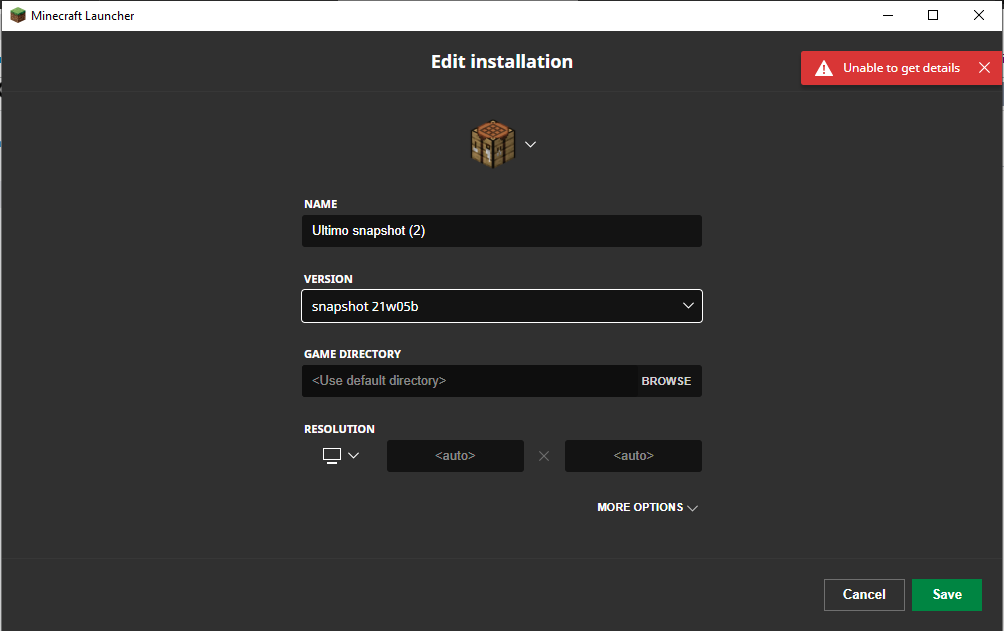Viewport: 1004px width, 631px height.
Task: Click the 'Unable to get details' message text
Action: coord(901,68)
